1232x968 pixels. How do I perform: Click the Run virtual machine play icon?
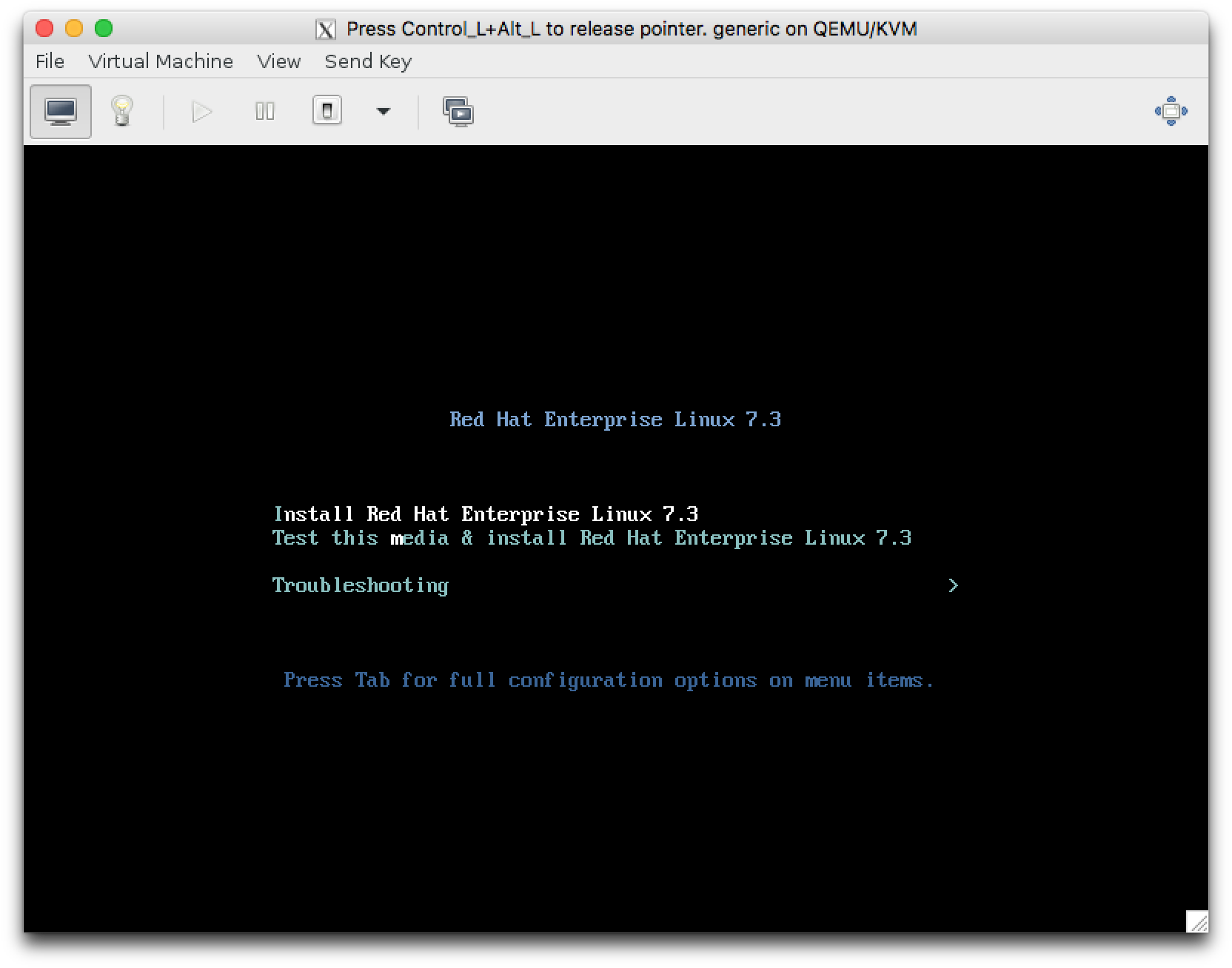tap(201, 112)
